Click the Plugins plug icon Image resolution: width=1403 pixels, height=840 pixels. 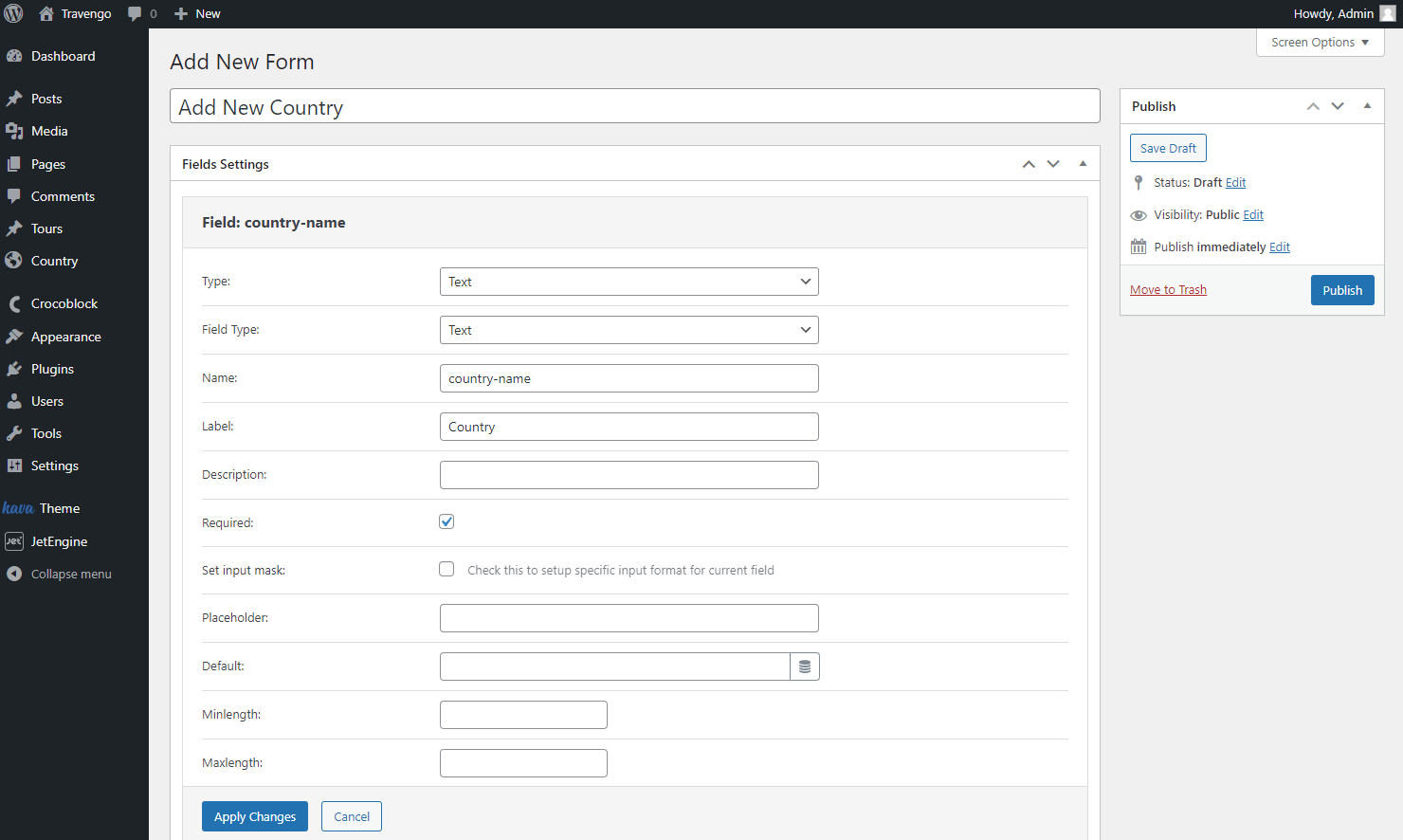coord(14,369)
